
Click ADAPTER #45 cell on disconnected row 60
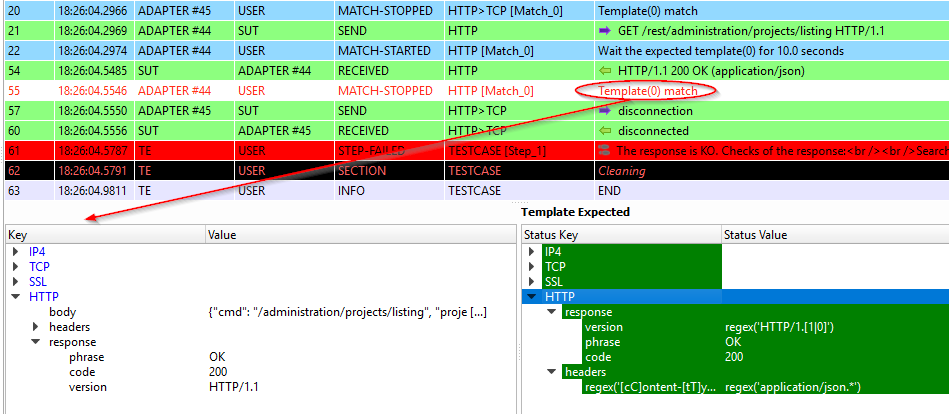pyautogui.click(x=284, y=131)
